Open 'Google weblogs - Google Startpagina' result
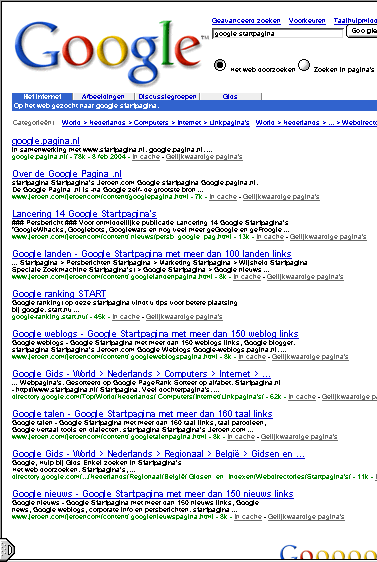 tap(155, 334)
